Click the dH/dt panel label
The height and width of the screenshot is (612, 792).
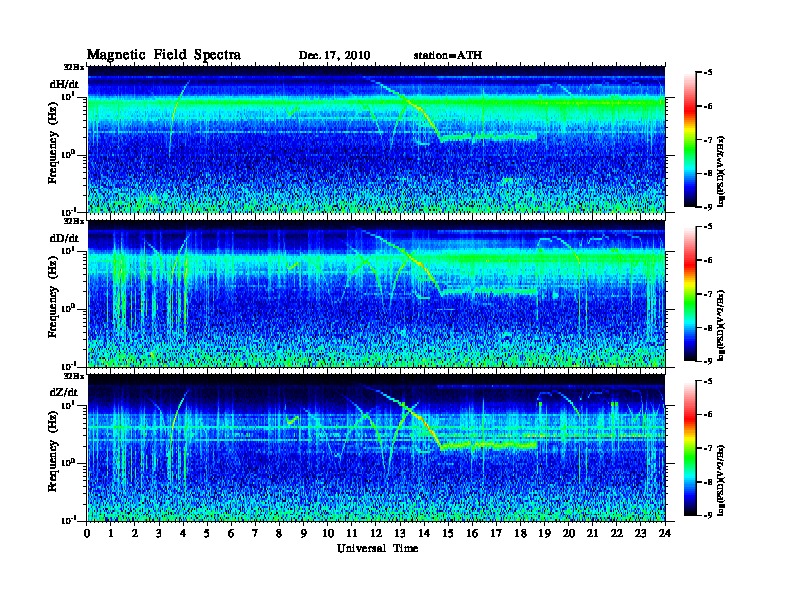click(64, 84)
